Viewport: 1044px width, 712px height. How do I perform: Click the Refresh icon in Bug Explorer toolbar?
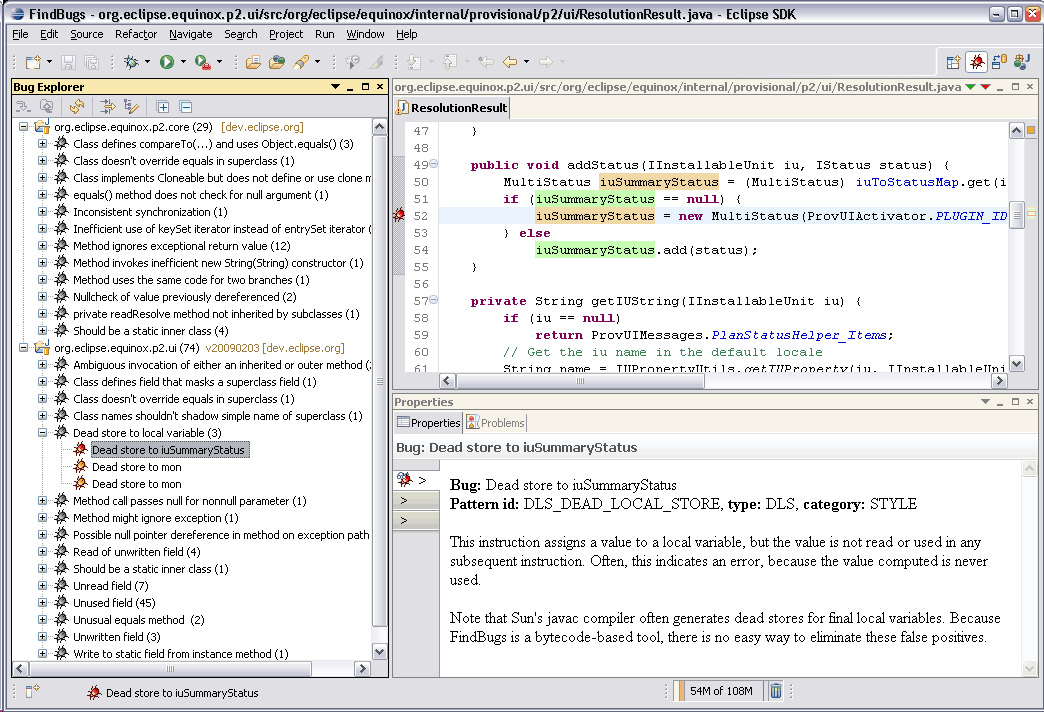77,107
